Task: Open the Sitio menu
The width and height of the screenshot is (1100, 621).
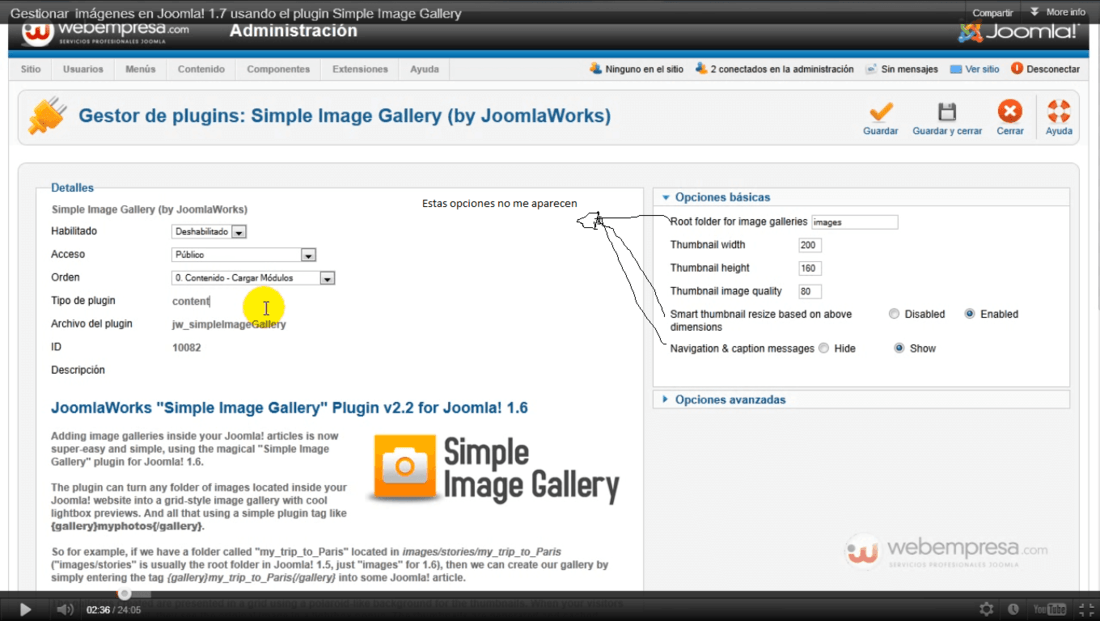Action: pyautogui.click(x=31, y=69)
